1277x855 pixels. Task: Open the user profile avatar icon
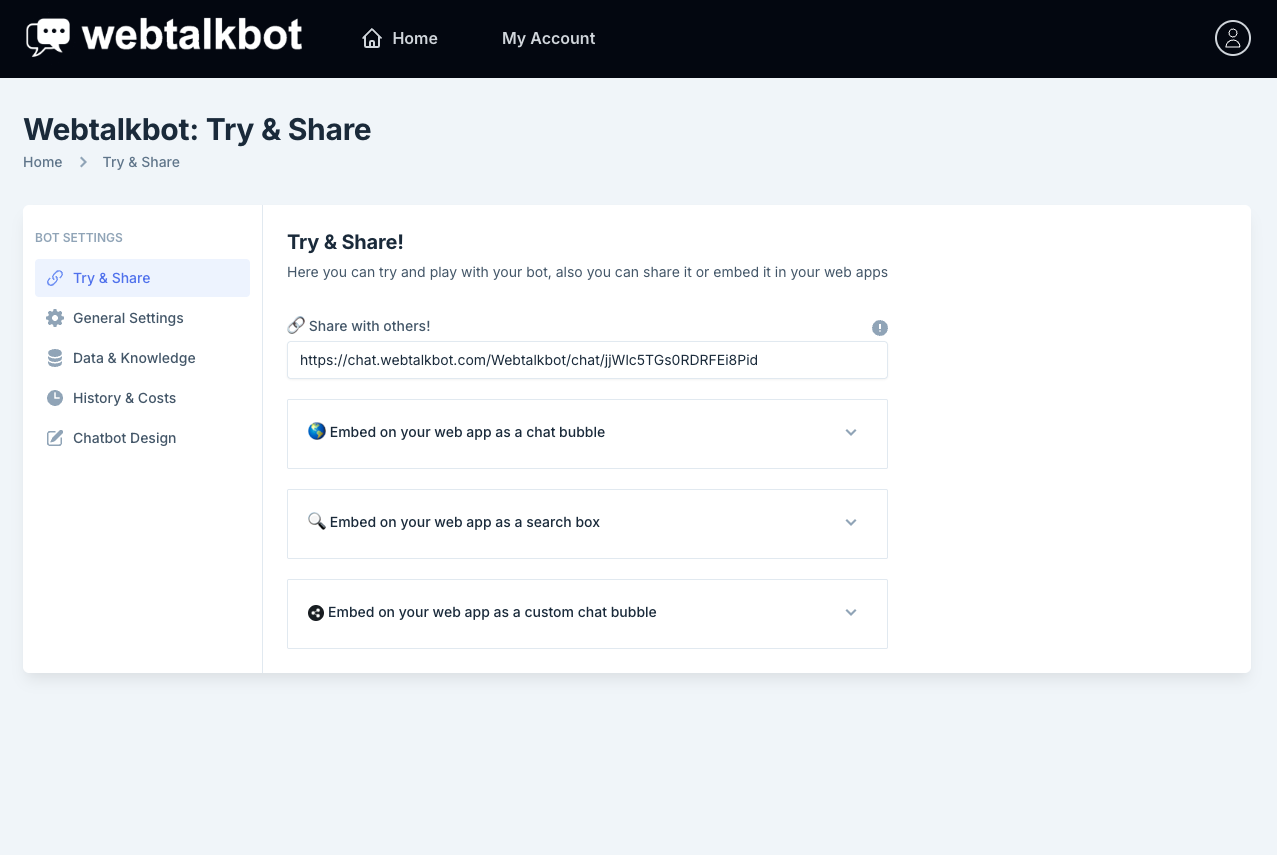(1232, 38)
